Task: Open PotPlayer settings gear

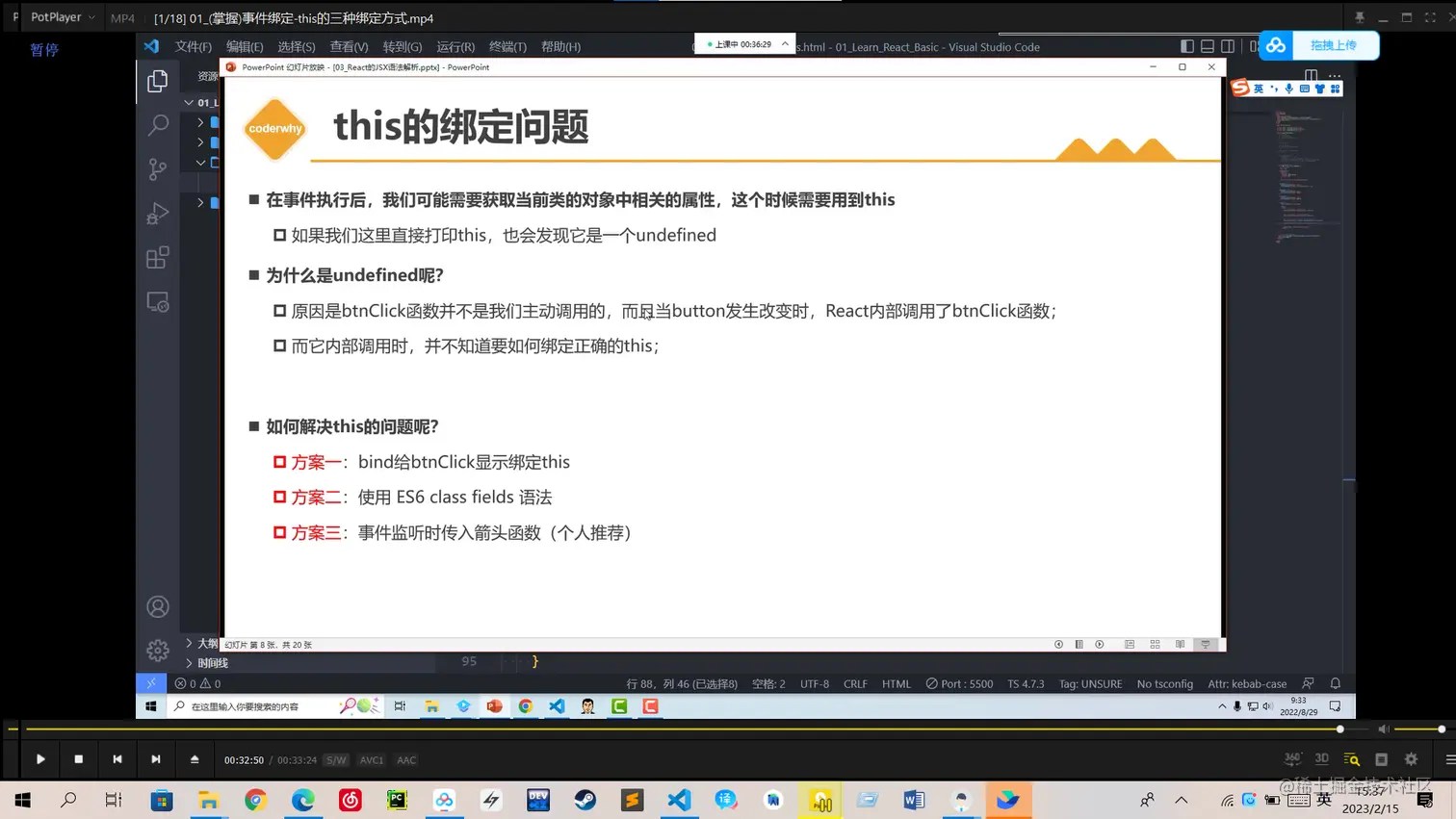Action: 1412,759
